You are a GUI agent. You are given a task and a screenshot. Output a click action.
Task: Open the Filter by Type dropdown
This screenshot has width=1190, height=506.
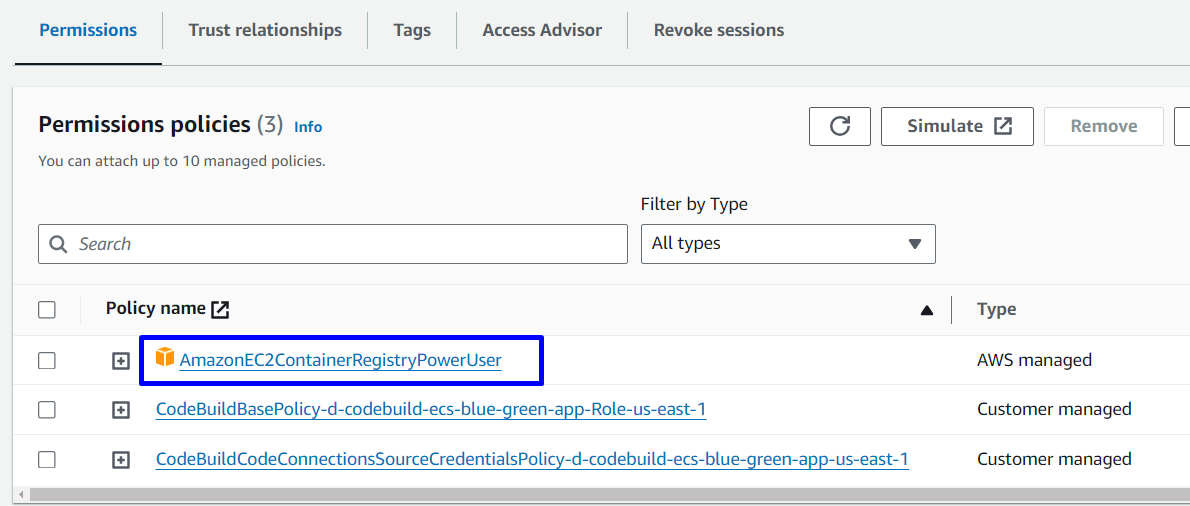(787, 244)
